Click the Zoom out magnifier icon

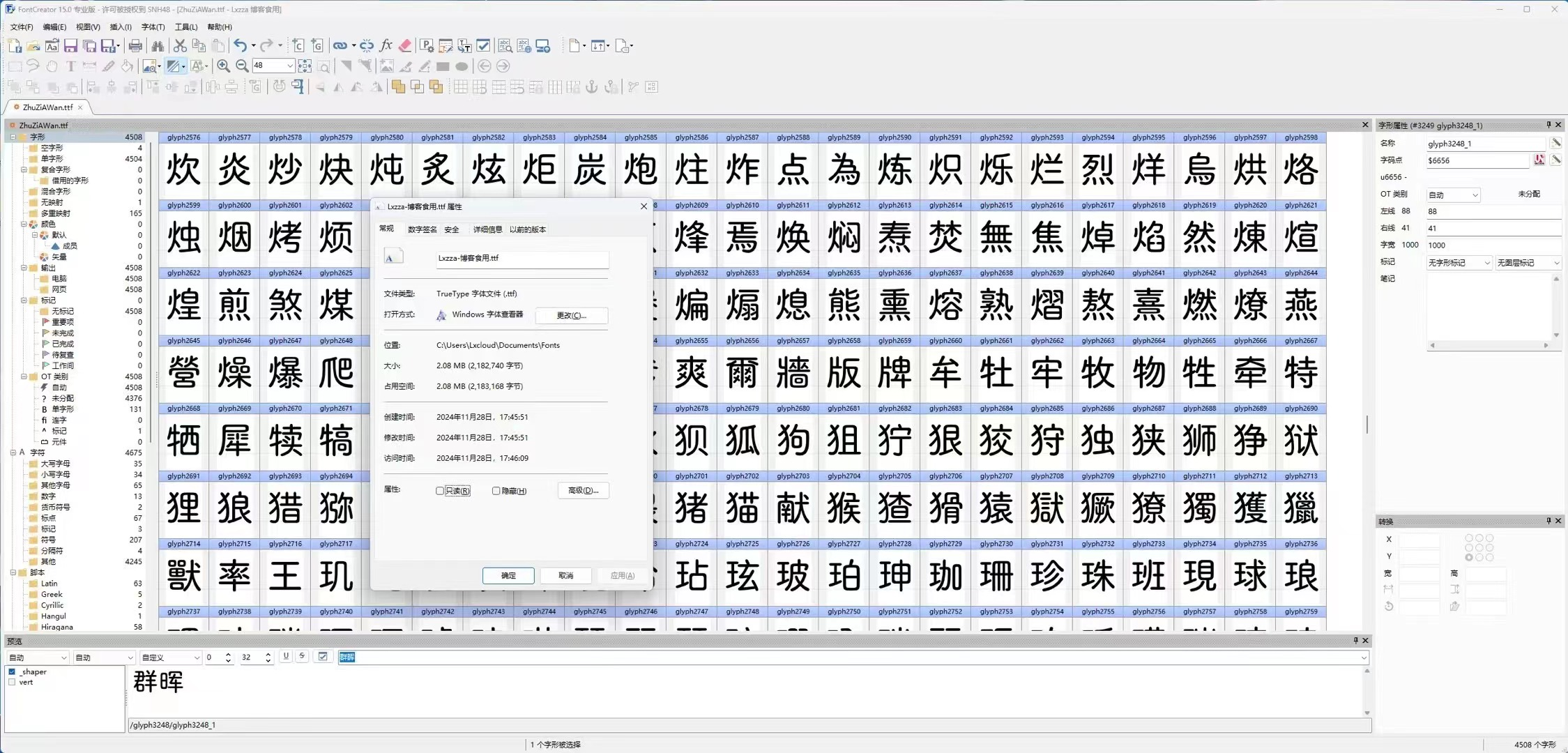click(x=242, y=66)
